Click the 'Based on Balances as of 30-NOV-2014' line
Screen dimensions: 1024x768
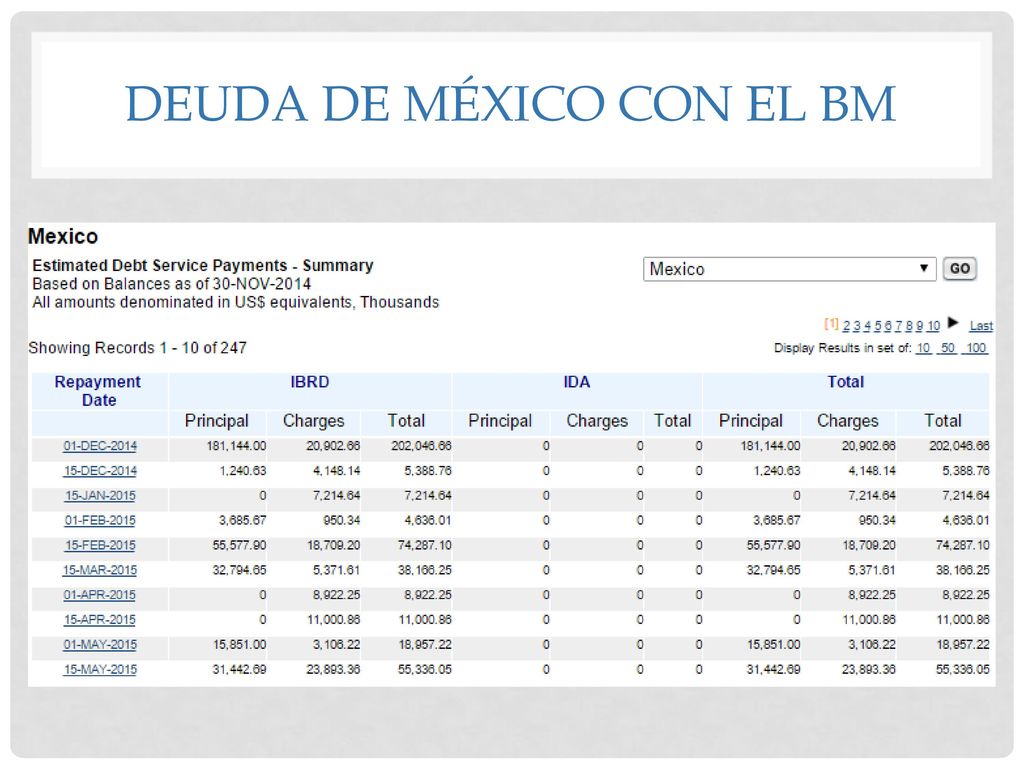tap(172, 284)
